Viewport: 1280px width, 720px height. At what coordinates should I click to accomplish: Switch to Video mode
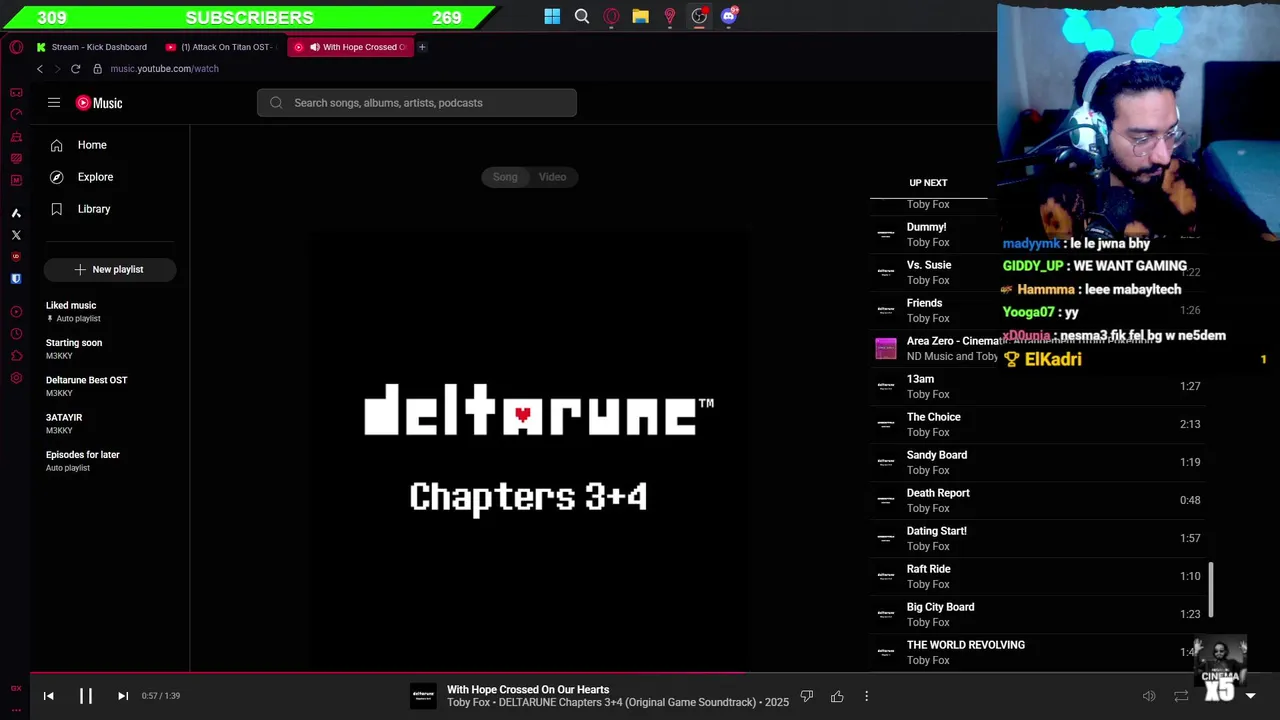coord(552,177)
